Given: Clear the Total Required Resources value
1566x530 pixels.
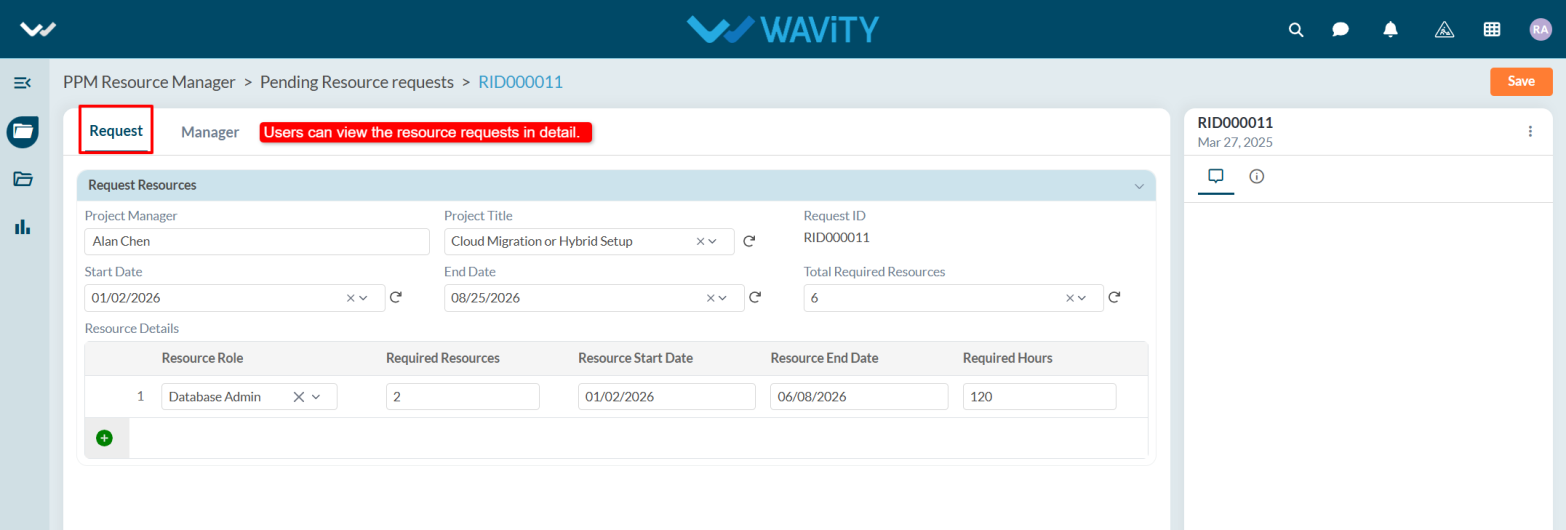Looking at the screenshot, I should (1070, 298).
